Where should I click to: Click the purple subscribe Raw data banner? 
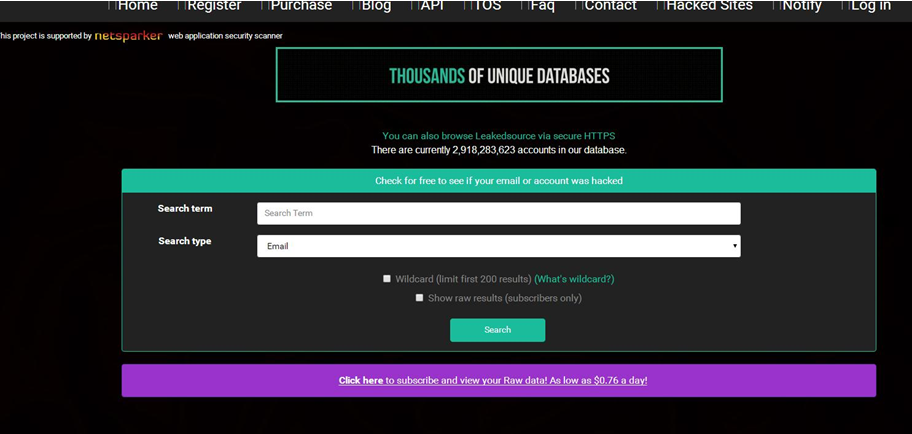click(498, 380)
